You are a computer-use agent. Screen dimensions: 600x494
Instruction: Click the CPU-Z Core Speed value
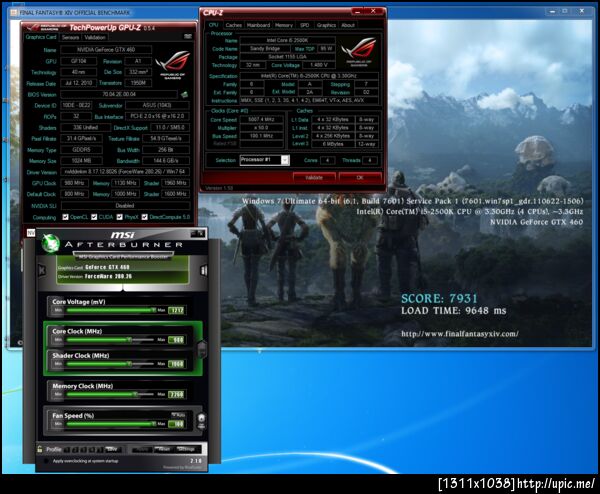pyautogui.click(x=261, y=119)
